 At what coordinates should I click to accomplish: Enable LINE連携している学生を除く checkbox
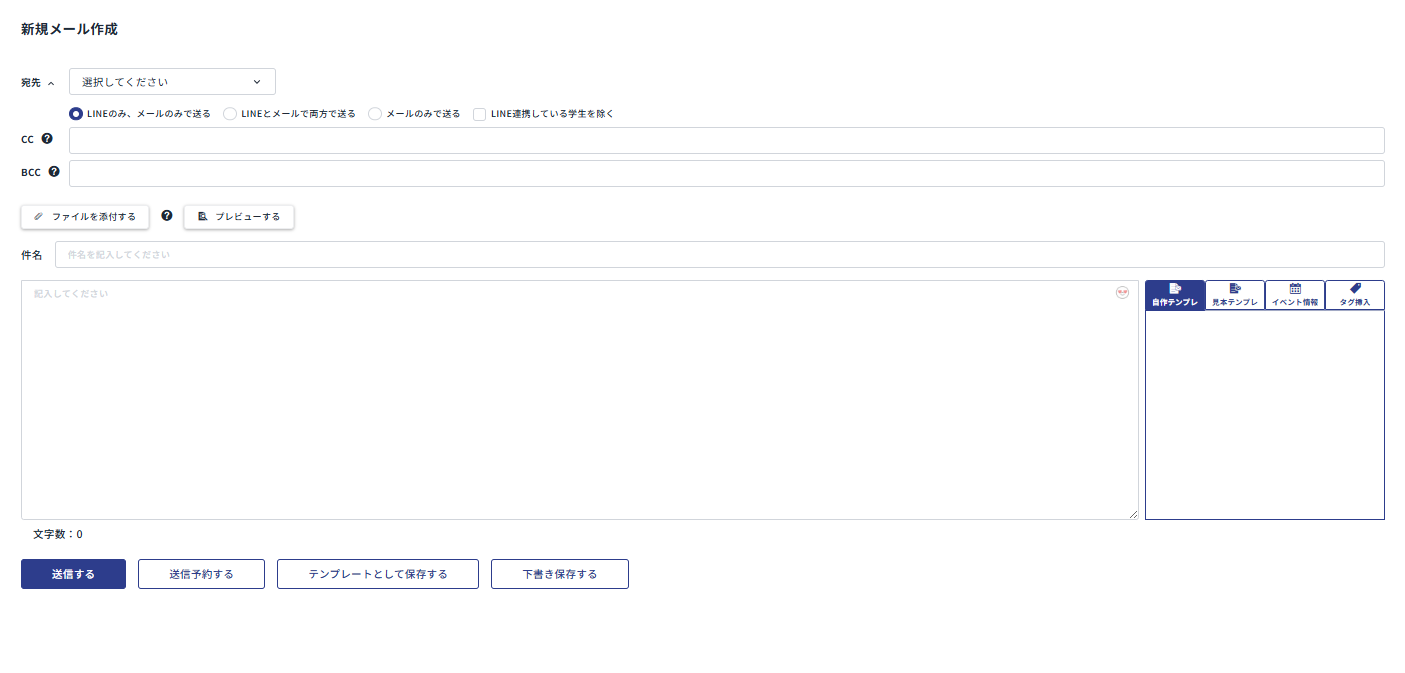coord(480,114)
